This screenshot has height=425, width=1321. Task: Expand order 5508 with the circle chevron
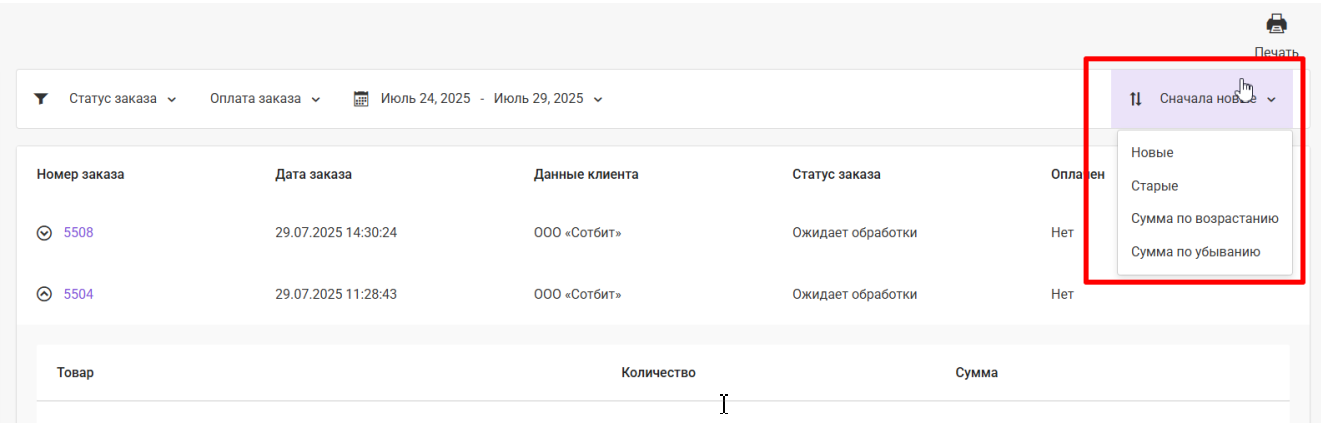click(44, 233)
